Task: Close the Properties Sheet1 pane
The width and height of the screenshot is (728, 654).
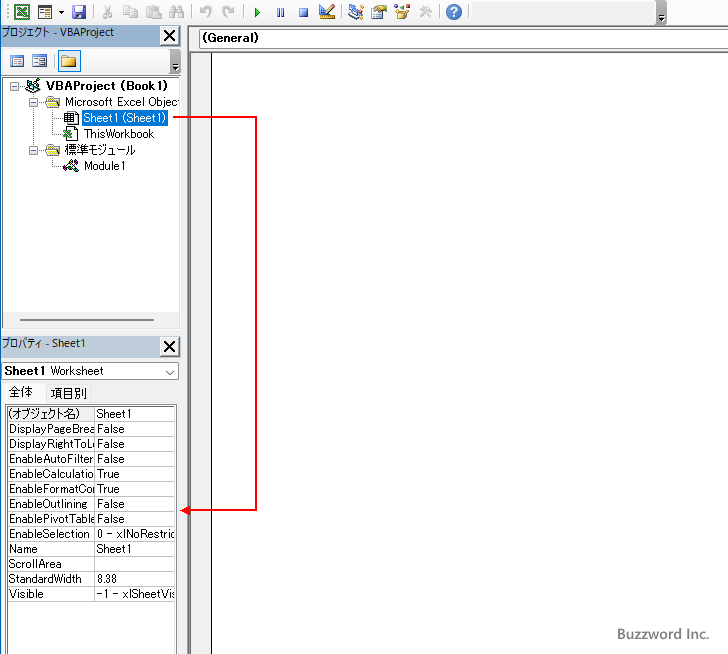Action: point(170,347)
